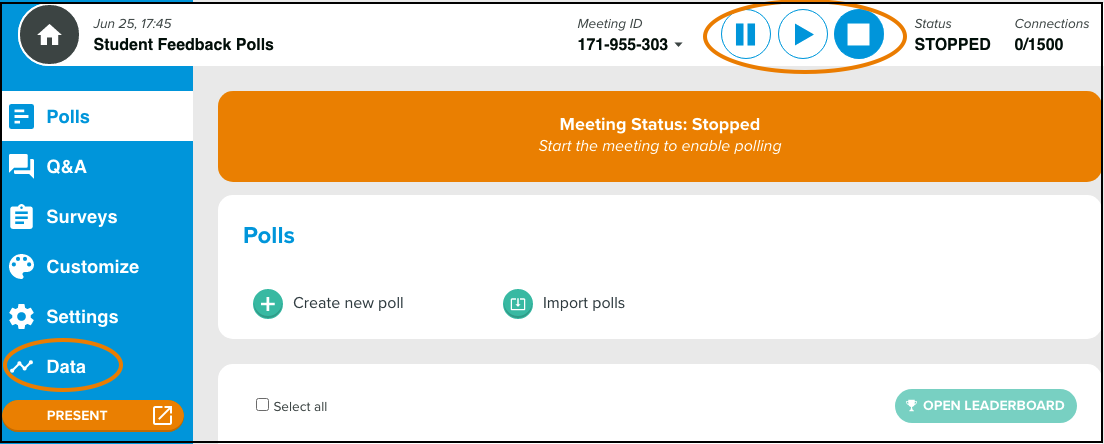Click the Meeting Status Stopped banner

[x=660, y=135]
